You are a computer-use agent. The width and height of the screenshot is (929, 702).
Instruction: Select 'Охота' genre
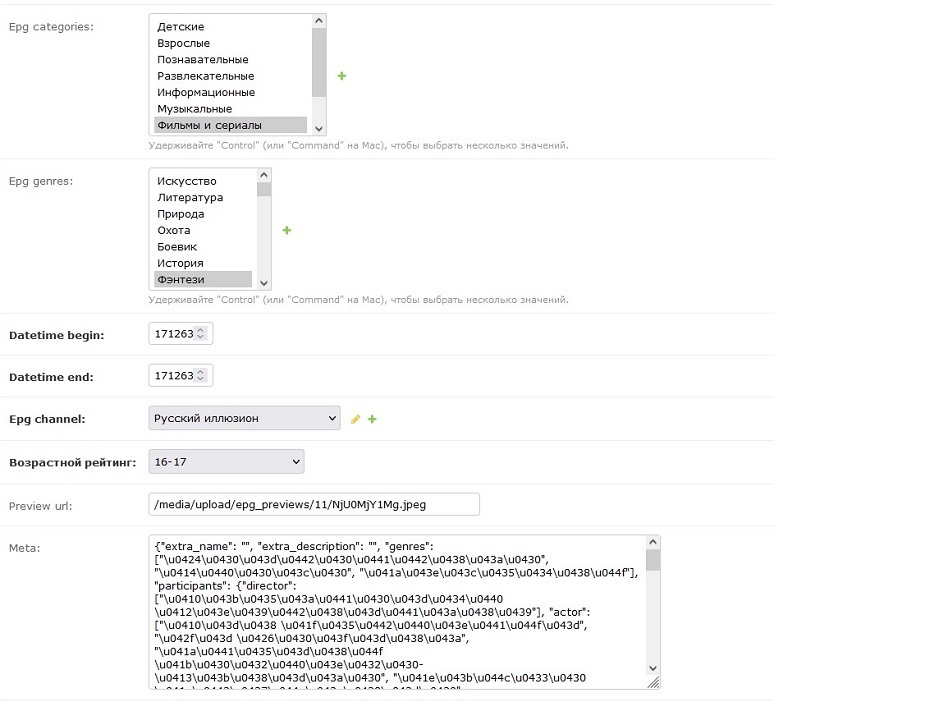click(x=203, y=230)
